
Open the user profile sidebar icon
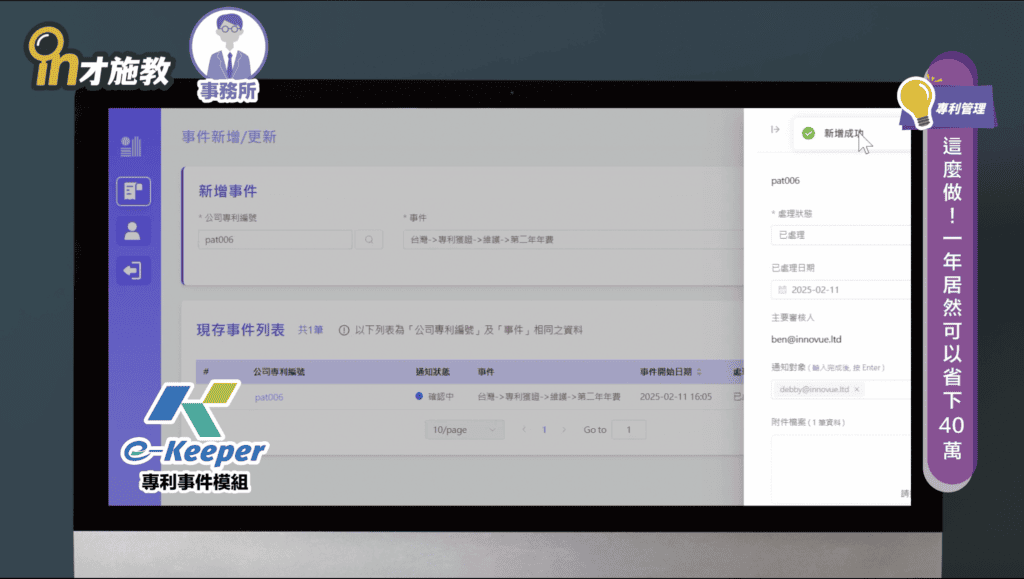coord(134,230)
